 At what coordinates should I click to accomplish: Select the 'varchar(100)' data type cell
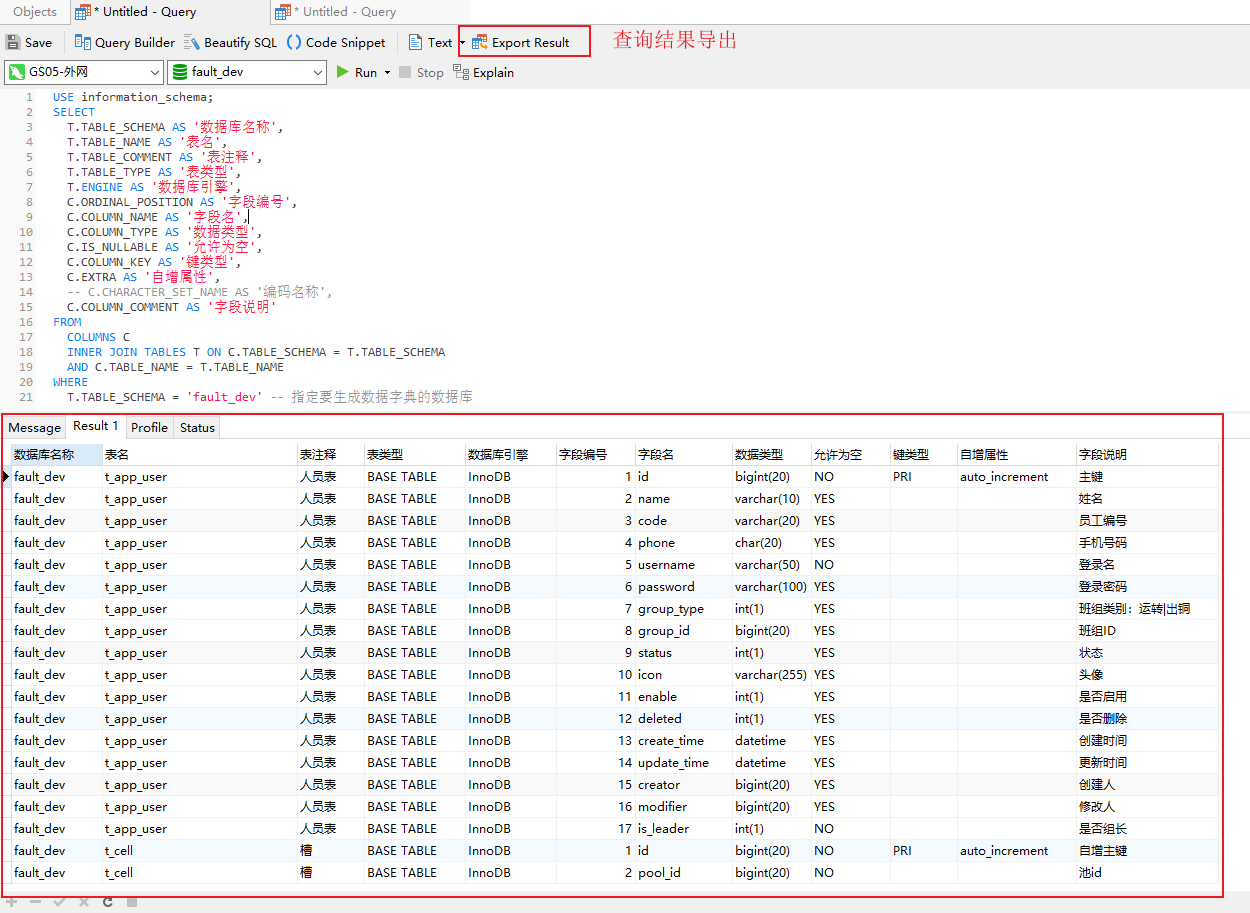[771, 586]
